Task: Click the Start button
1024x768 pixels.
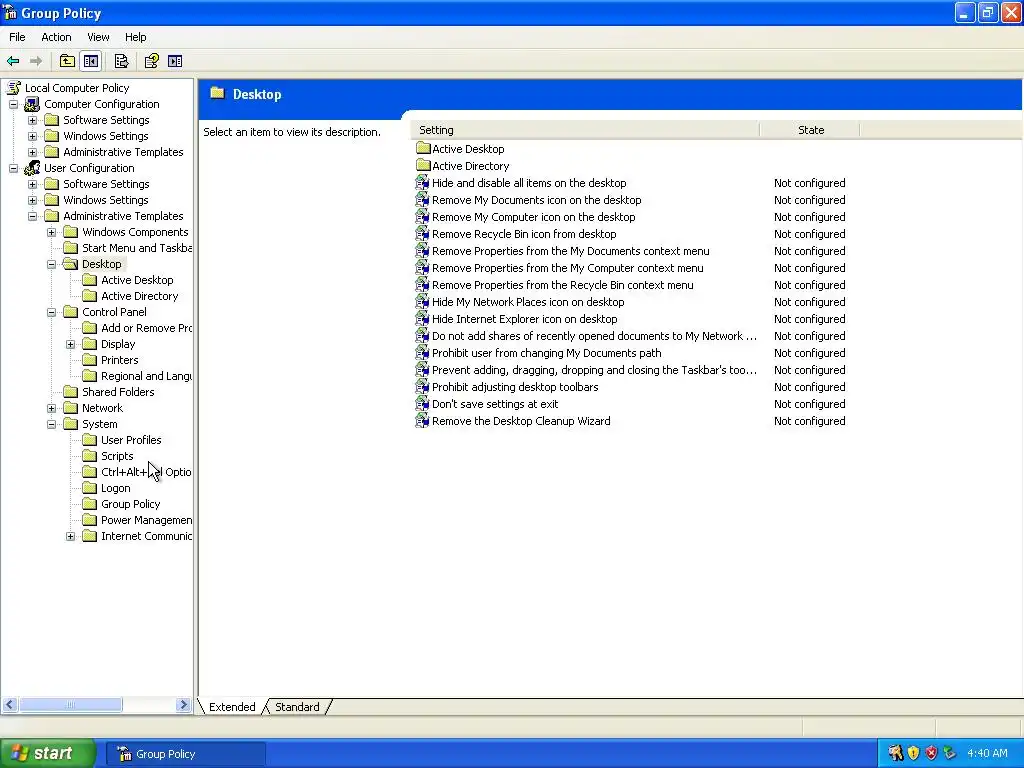Action: [48, 753]
